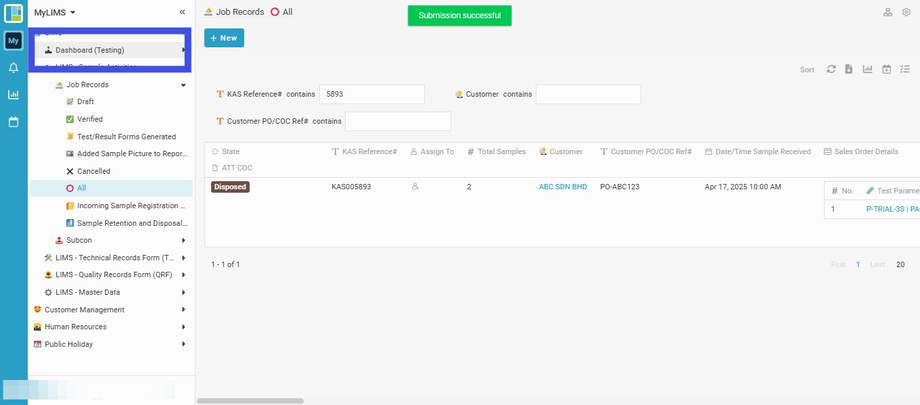This screenshot has width=920, height=405.
Task: Expand the Subcon submenu arrow
Action: click(184, 240)
